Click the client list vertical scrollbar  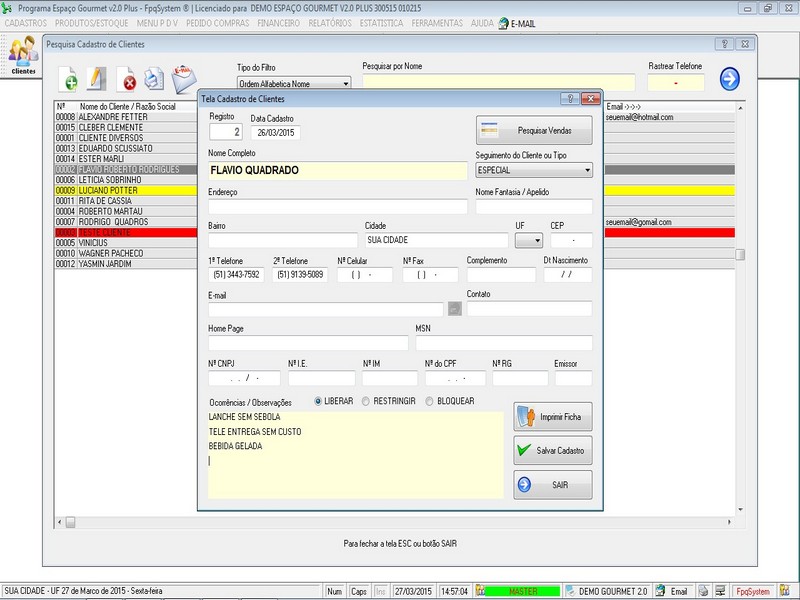[740, 255]
